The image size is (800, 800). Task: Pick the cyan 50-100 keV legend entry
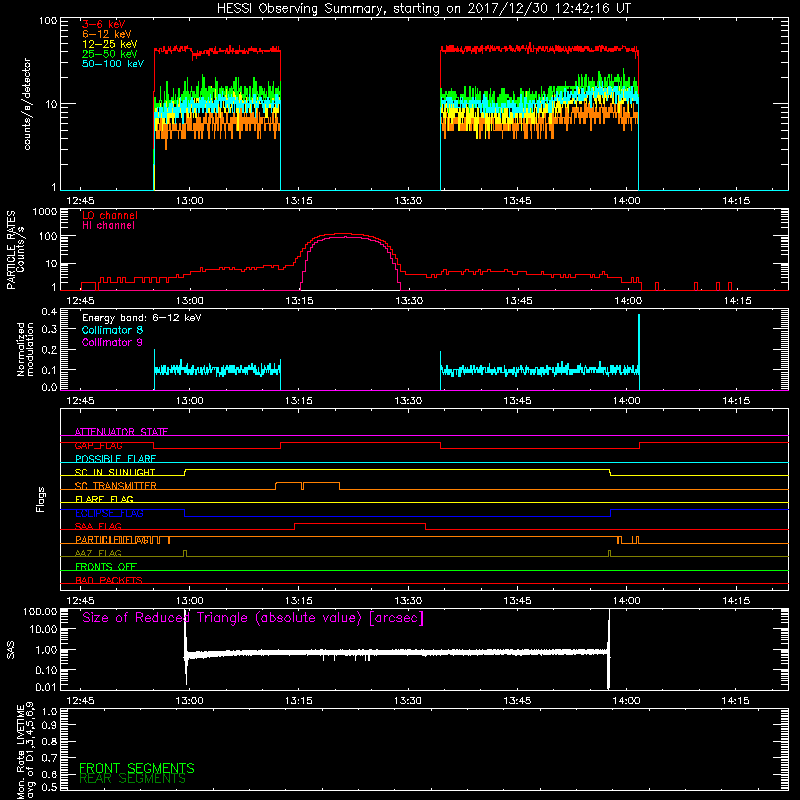(113, 64)
